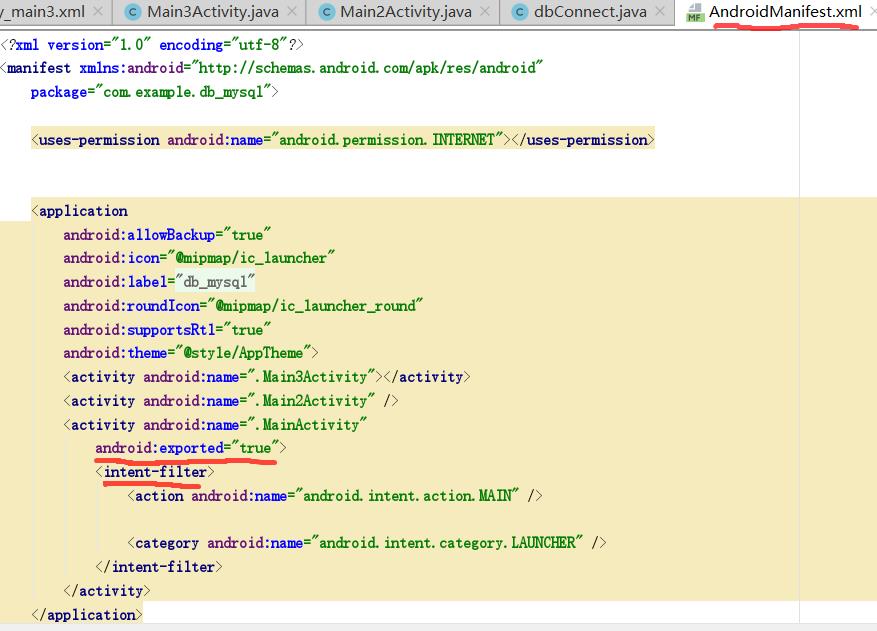877x631 pixels.
Task: Click the android.intent.category.LAUNCHER value
Action: pyautogui.click(x=447, y=543)
